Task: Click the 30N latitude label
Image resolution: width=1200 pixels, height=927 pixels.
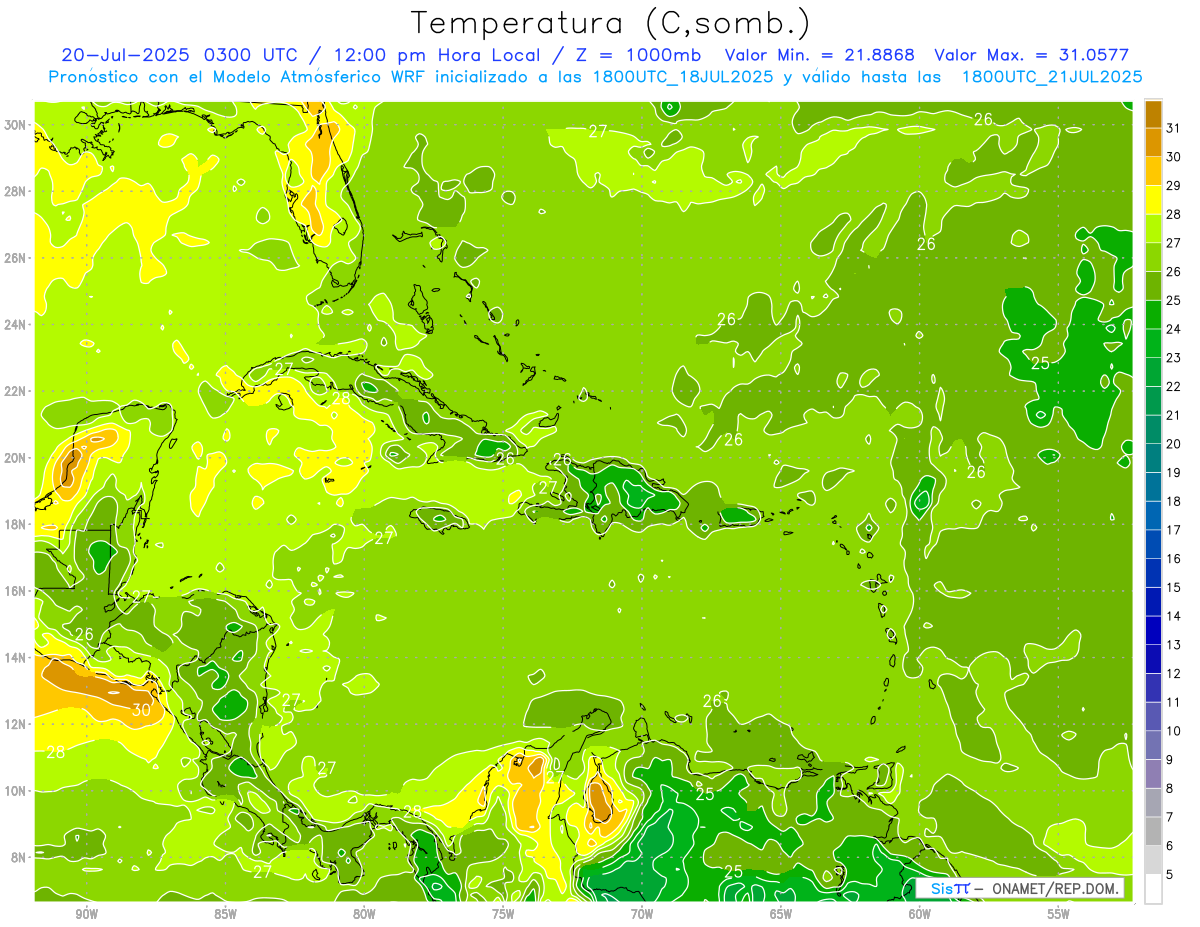Action: (16, 125)
